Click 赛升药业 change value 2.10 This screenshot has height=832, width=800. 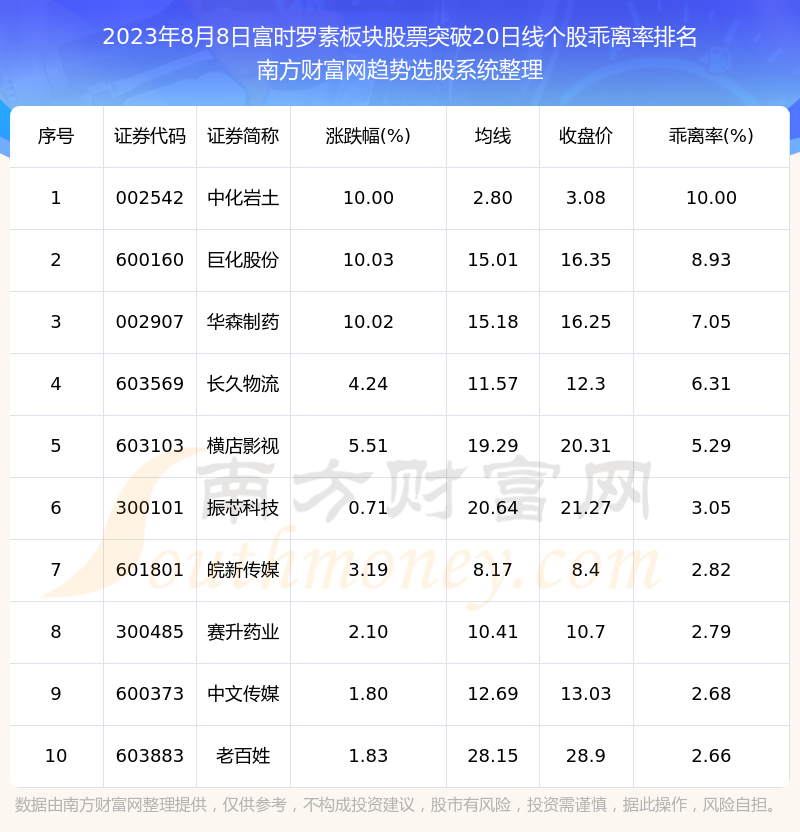click(368, 632)
